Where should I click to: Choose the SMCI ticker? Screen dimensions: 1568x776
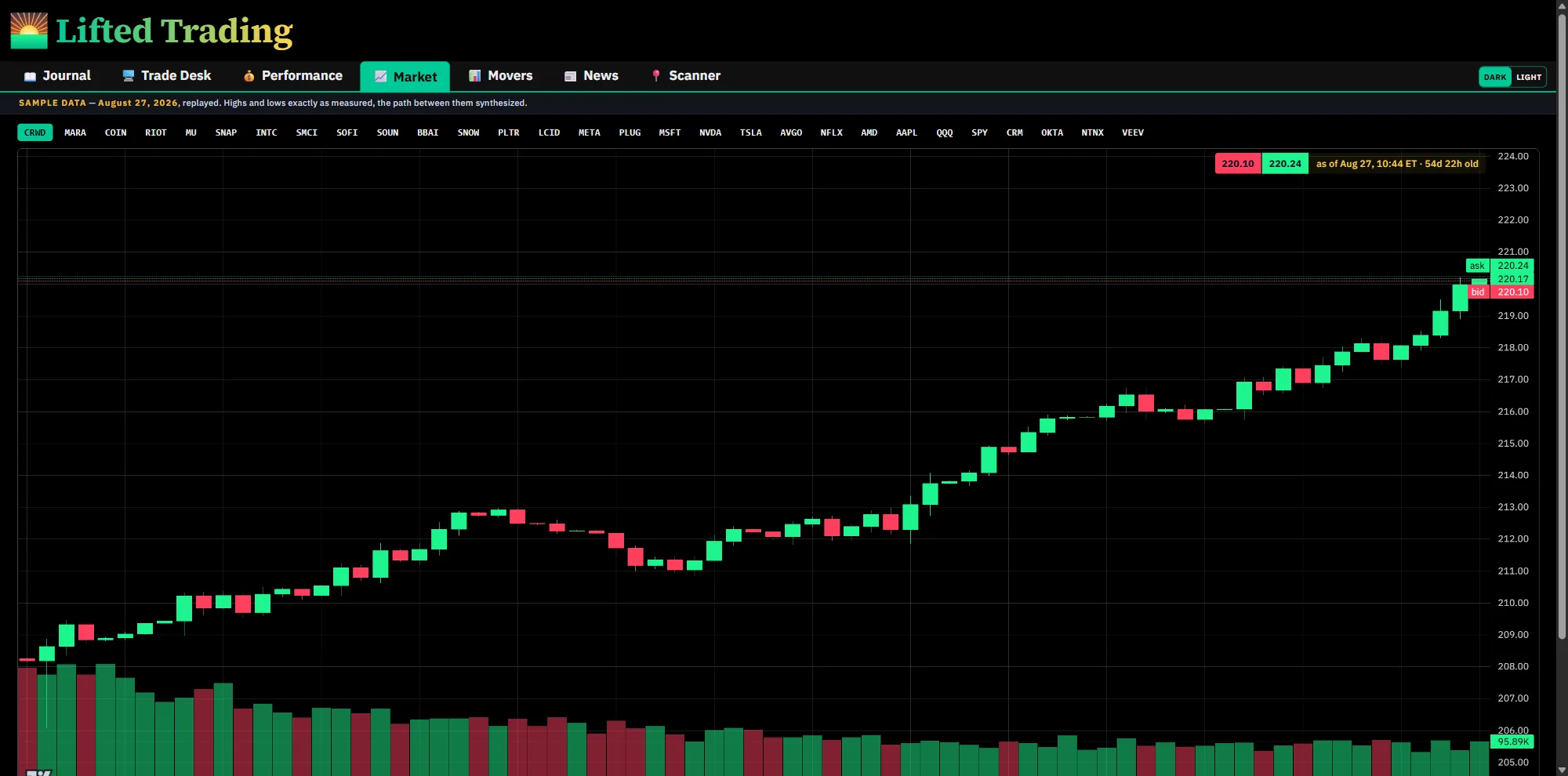click(x=307, y=132)
